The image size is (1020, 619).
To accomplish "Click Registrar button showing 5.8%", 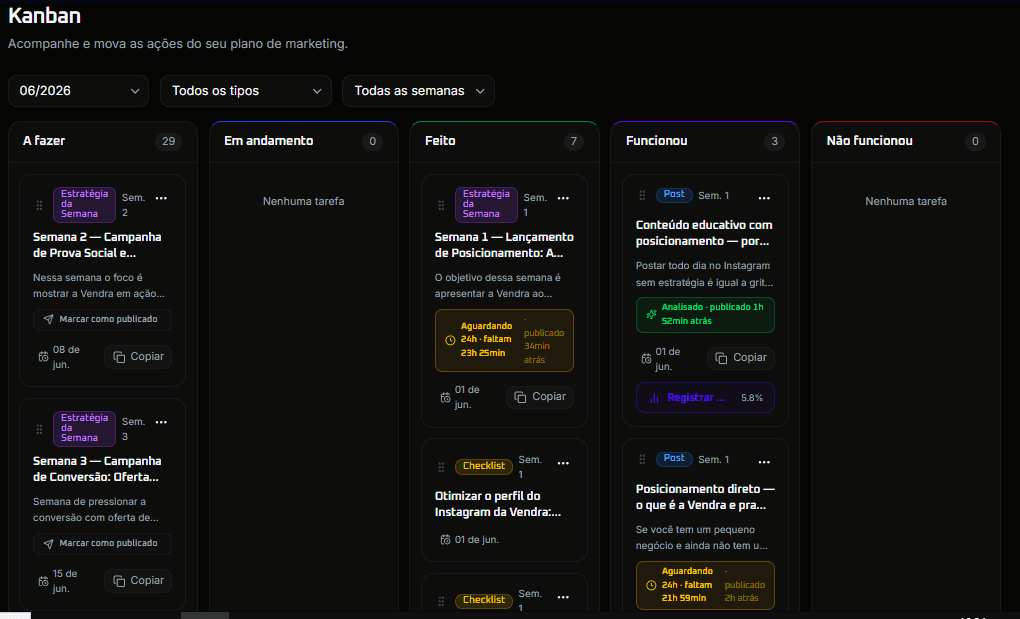I will [x=705, y=397].
